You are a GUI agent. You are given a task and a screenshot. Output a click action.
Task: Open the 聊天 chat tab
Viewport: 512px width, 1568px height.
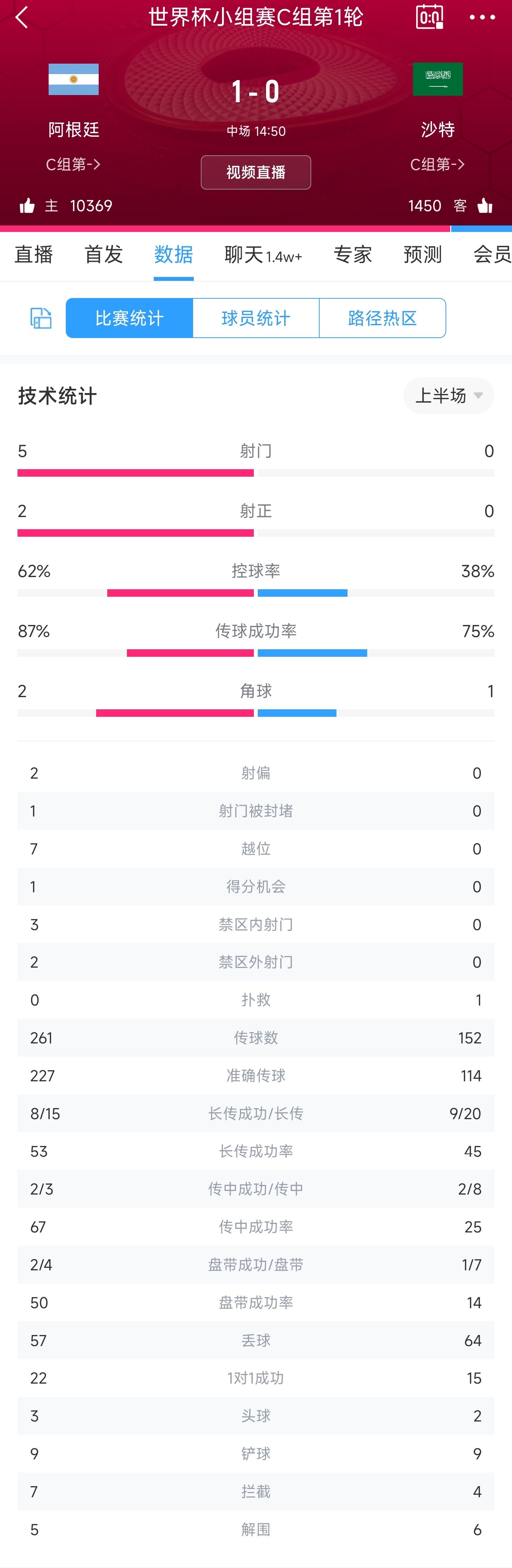[x=263, y=254]
